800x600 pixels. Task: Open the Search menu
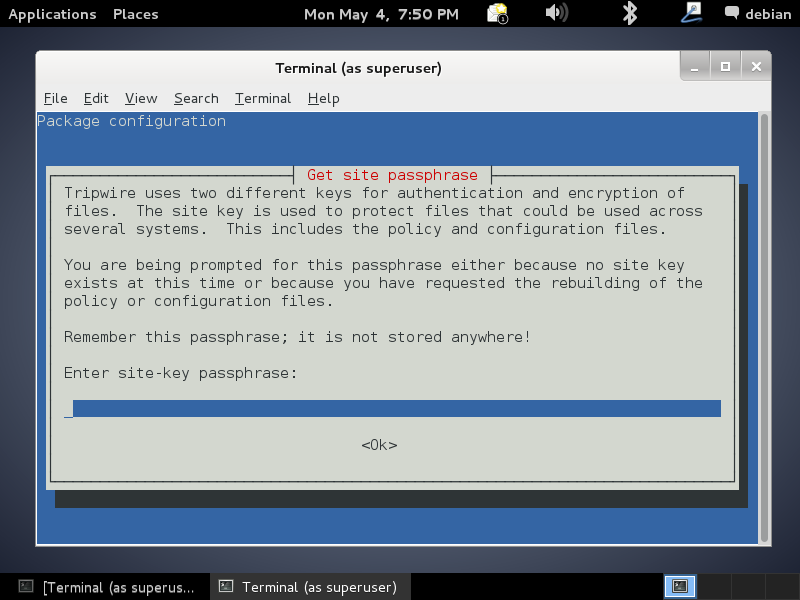coord(196,98)
